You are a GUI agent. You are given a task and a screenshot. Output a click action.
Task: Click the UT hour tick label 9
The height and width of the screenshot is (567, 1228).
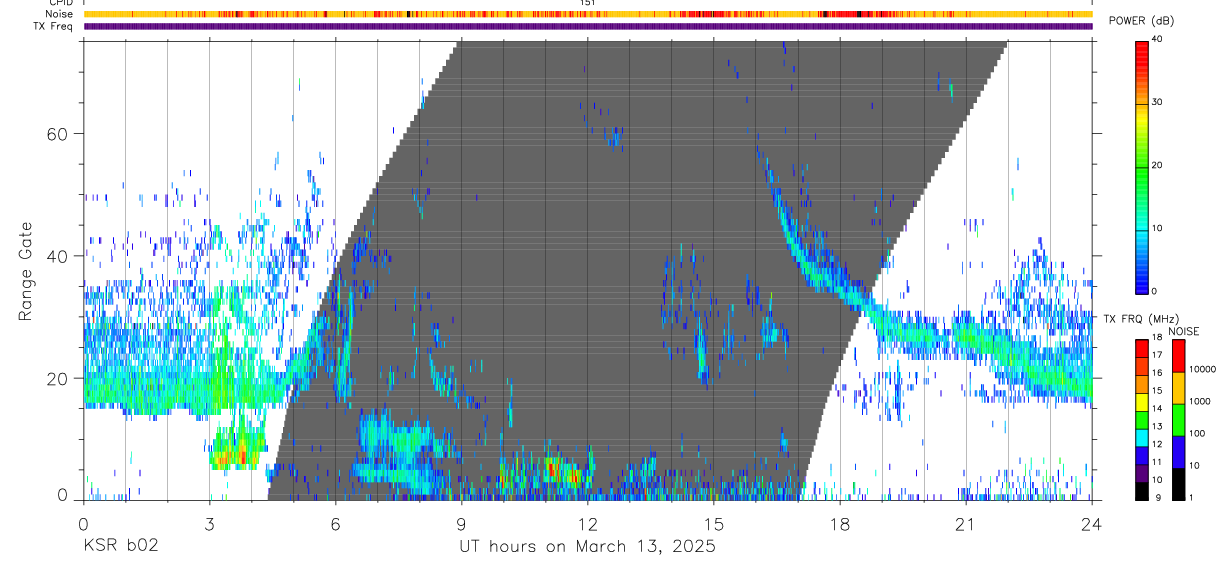(461, 524)
